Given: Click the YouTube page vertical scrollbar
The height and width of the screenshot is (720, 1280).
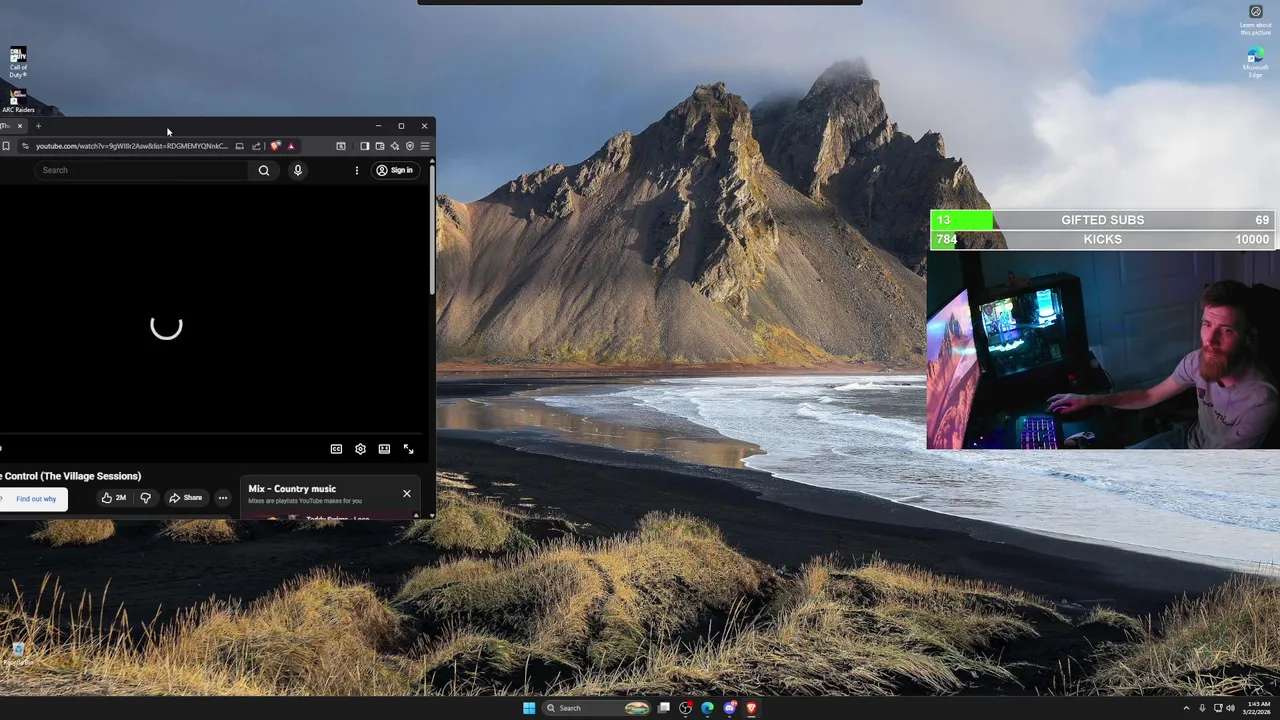Looking at the screenshot, I should click(x=432, y=230).
